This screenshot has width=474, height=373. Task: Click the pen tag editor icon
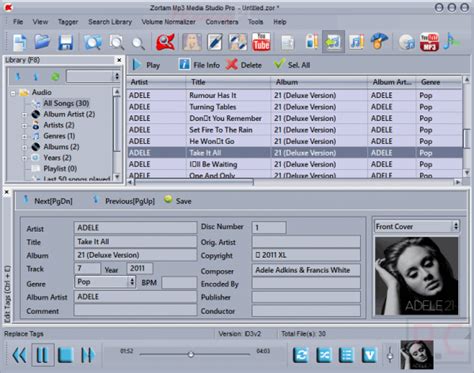(215, 42)
